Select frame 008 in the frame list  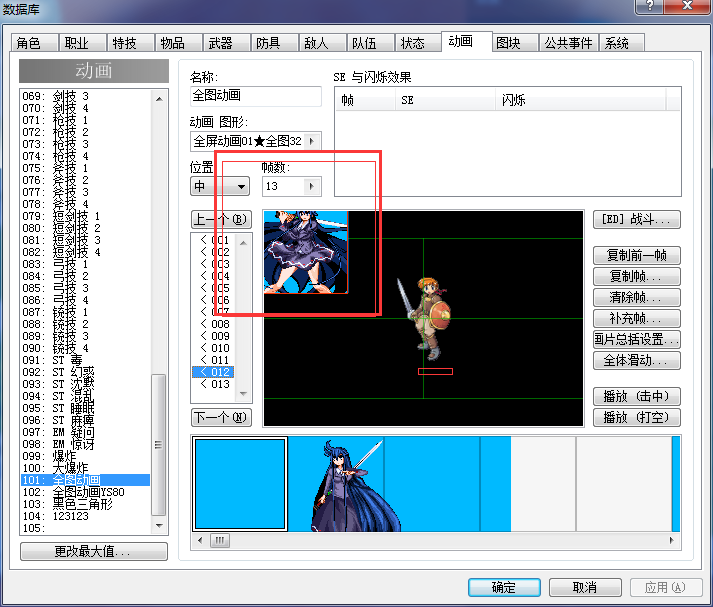coord(215,324)
